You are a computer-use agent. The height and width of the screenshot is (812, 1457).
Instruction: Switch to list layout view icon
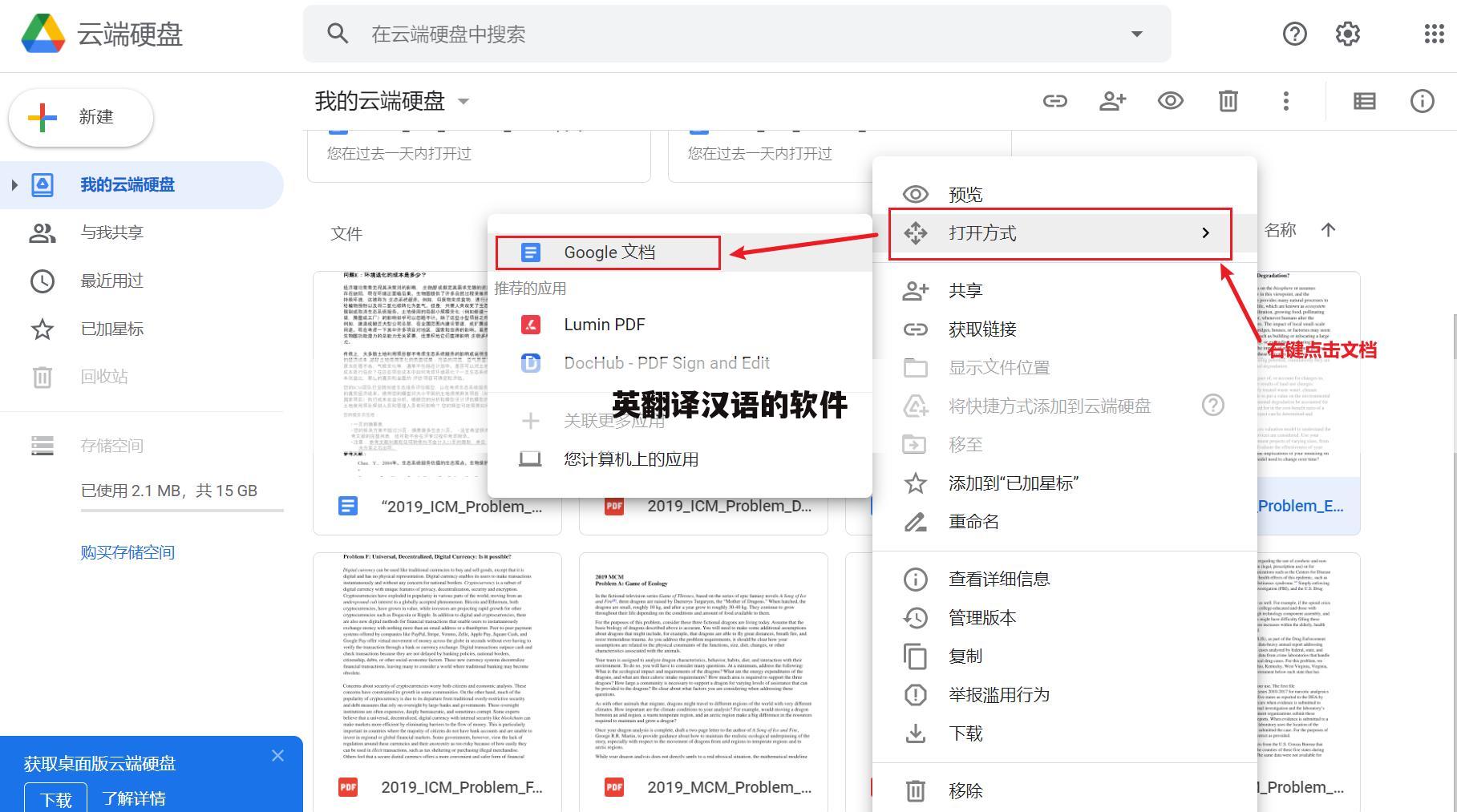click(x=1365, y=101)
